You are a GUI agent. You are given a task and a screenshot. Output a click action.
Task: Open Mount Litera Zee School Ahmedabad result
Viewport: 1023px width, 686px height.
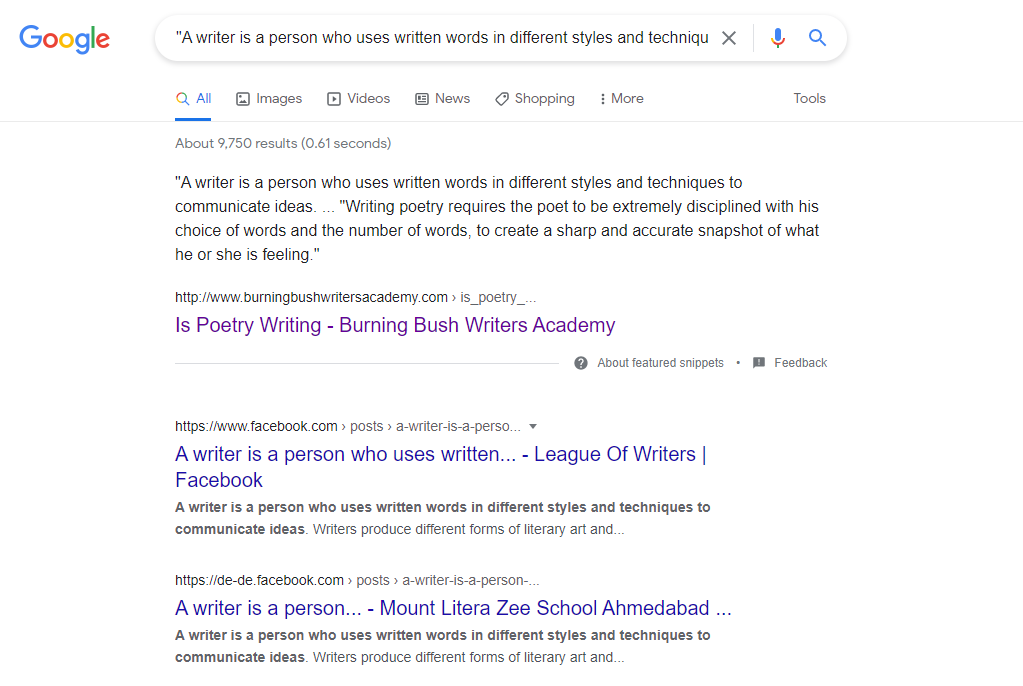453,608
